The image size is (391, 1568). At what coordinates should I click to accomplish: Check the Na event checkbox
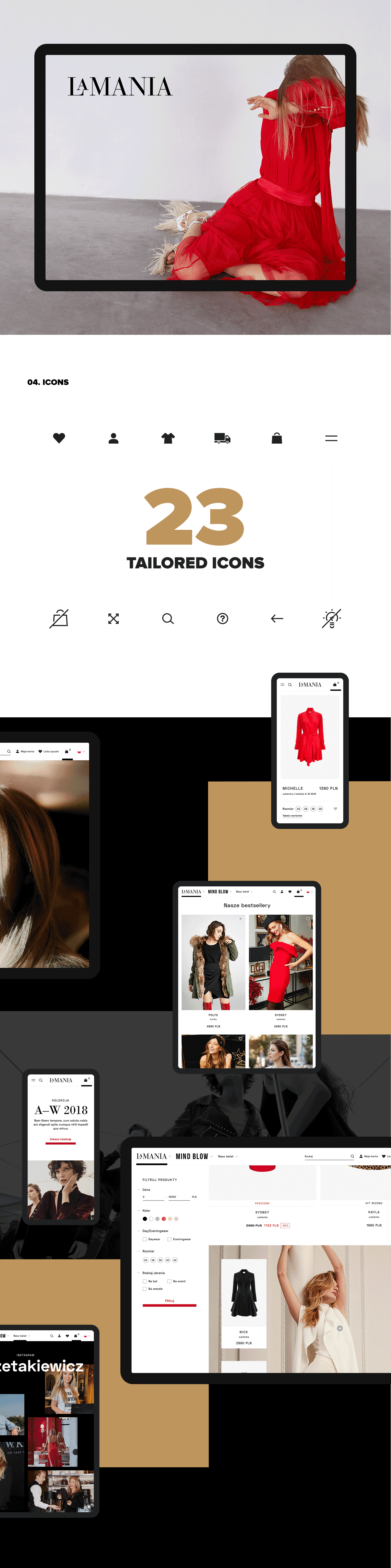click(169, 1281)
